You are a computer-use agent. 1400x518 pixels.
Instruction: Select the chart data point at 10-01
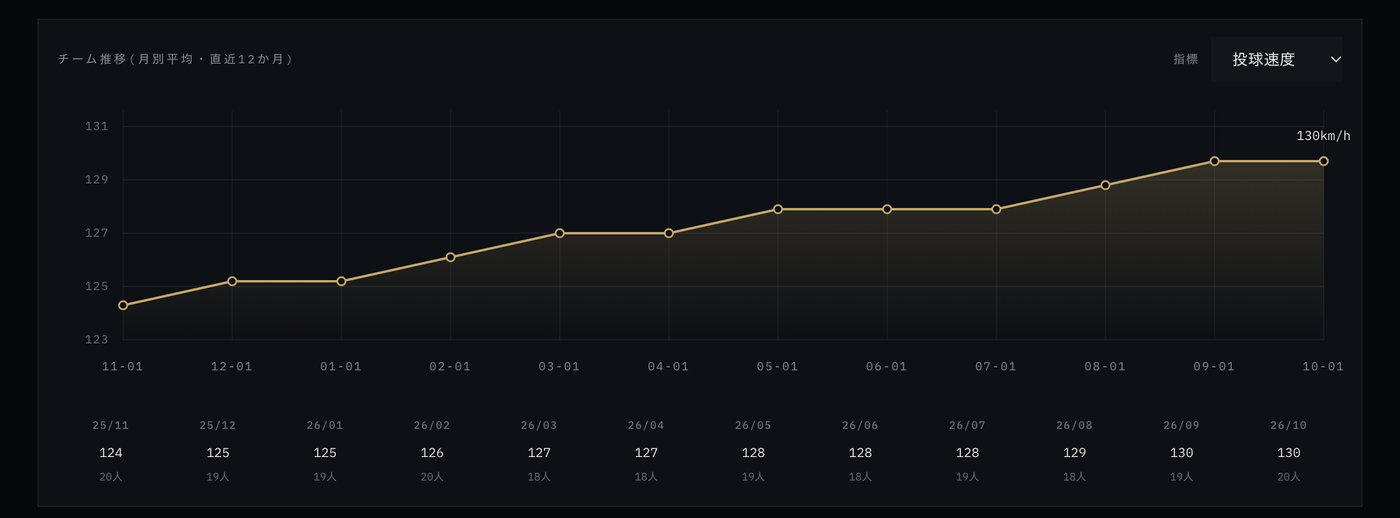click(1323, 161)
